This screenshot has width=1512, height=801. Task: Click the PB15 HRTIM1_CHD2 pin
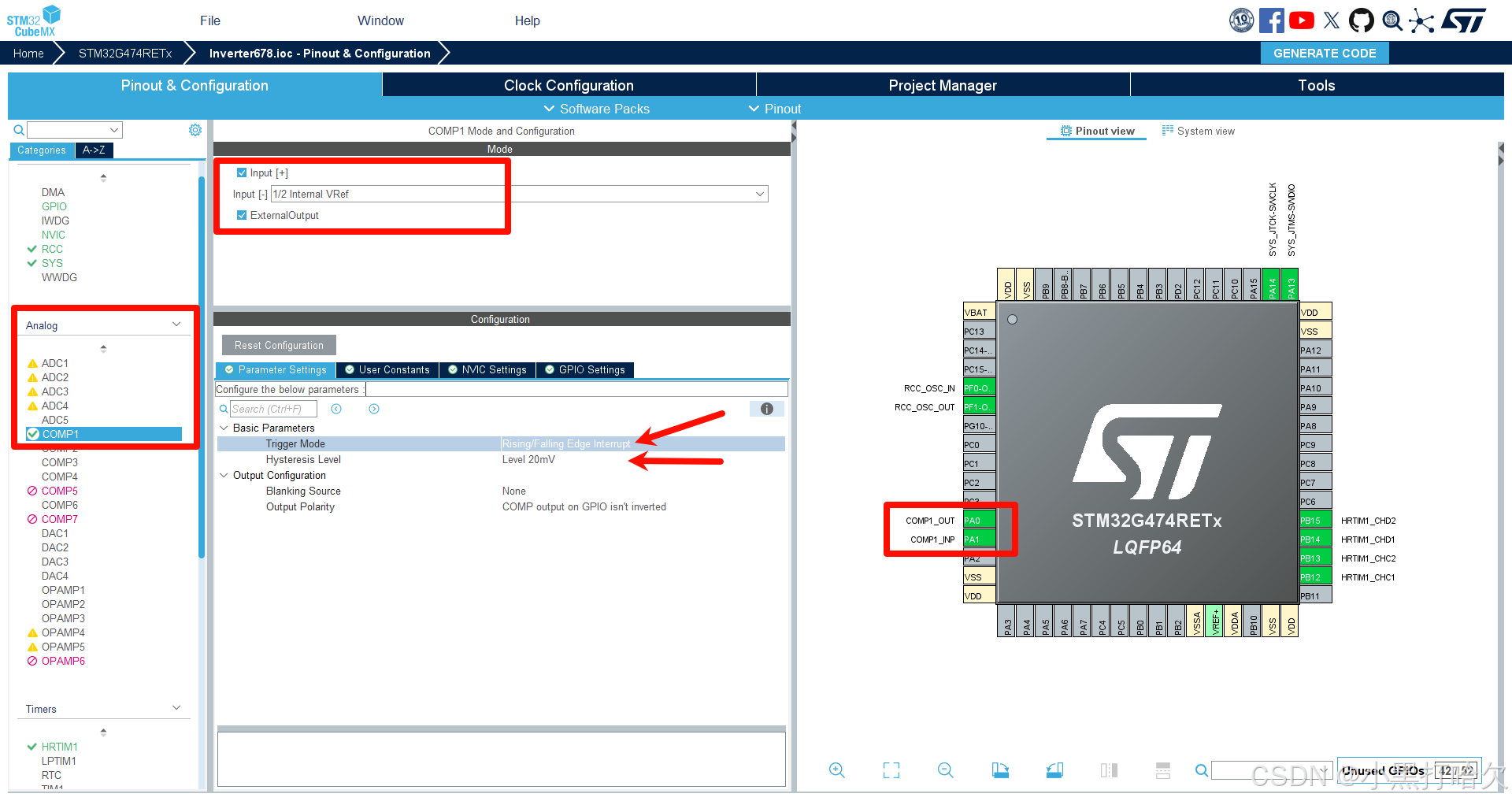pos(1316,521)
